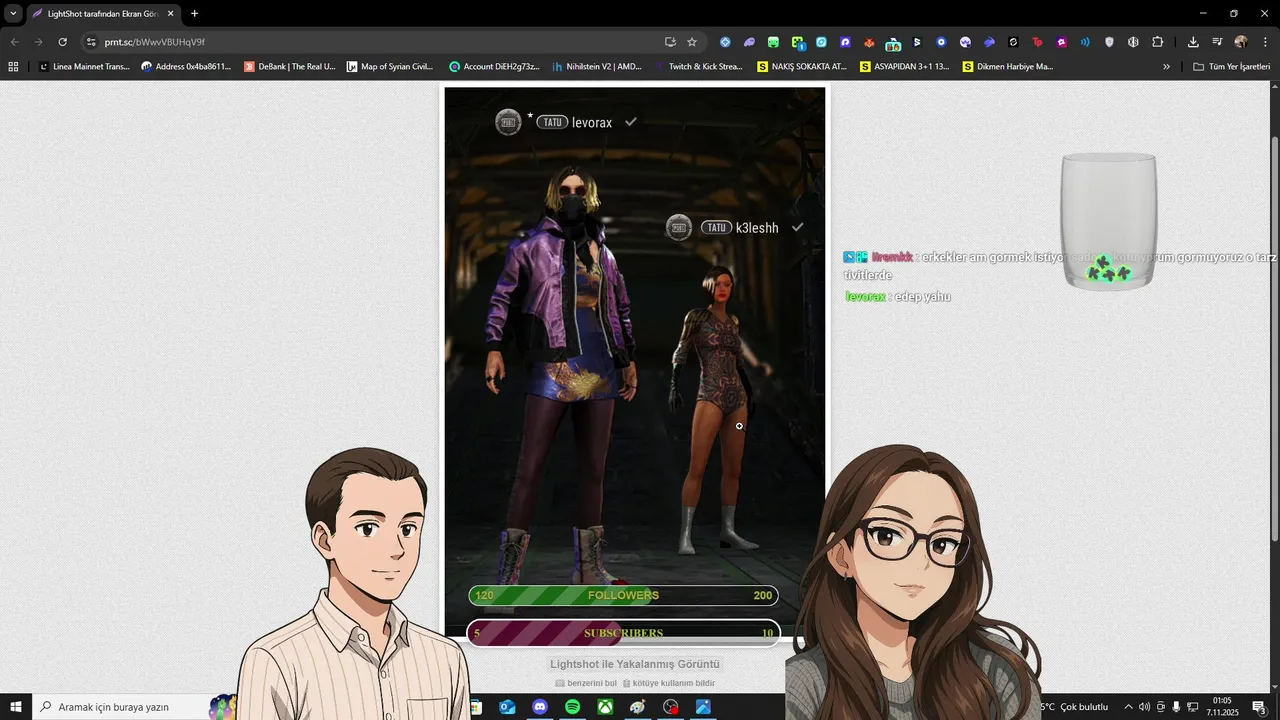Screen dimensions: 1280x720
Task: Click the install/cast icon in address bar
Action: (x=670, y=42)
